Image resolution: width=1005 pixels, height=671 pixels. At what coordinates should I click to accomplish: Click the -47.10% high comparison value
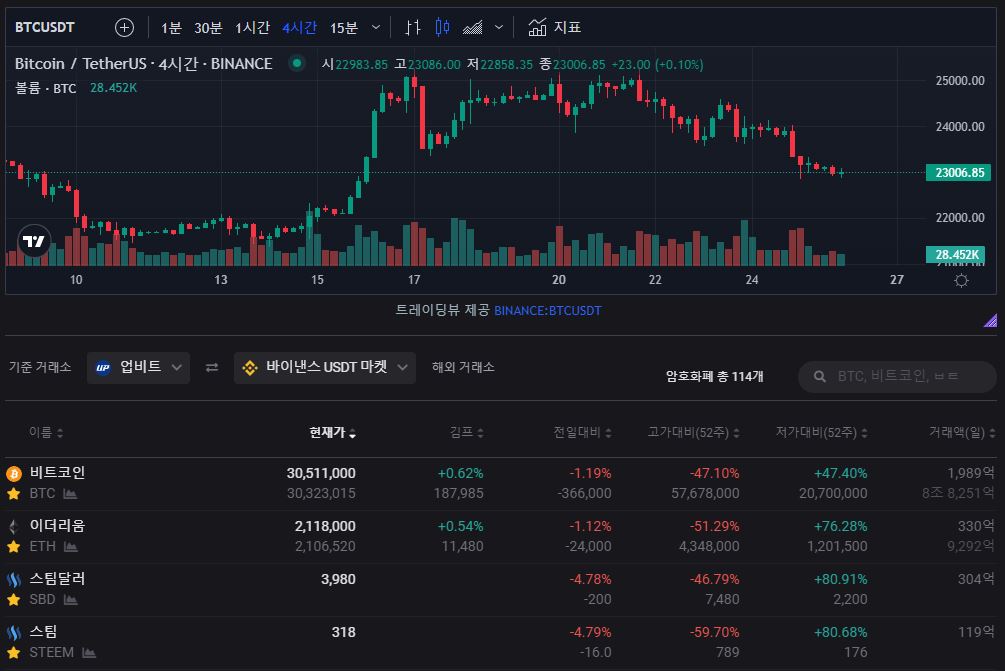pyautogui.click(x=714, y=474)
